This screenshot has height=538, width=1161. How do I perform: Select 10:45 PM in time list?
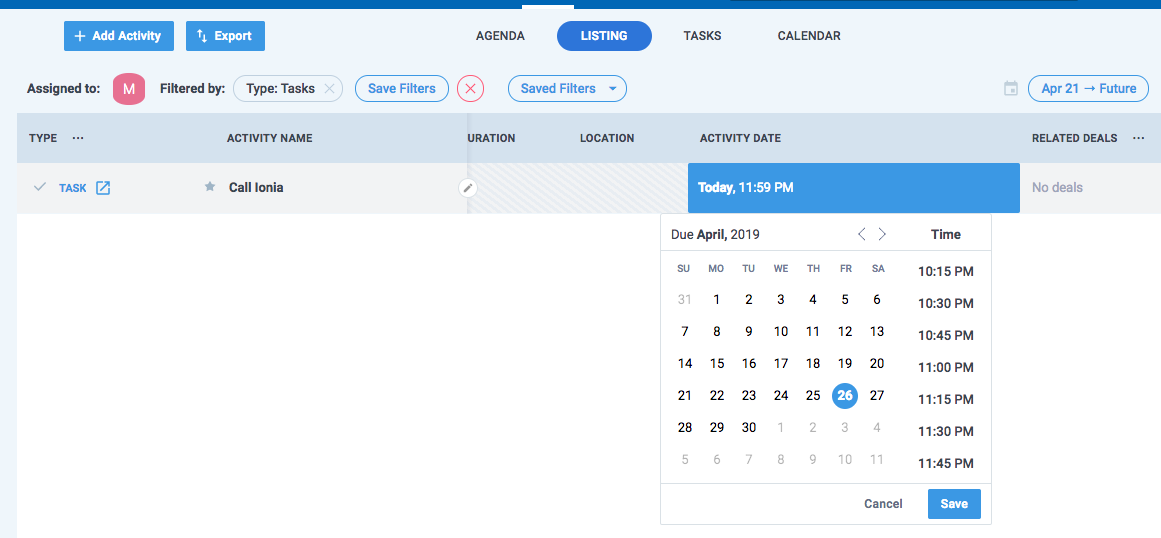tap(946, 335)
